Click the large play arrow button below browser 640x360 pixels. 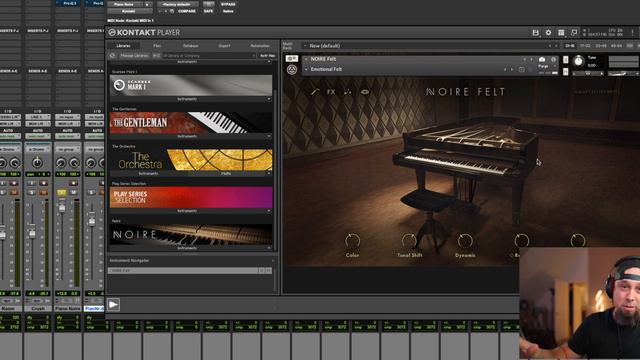(113, 304)
